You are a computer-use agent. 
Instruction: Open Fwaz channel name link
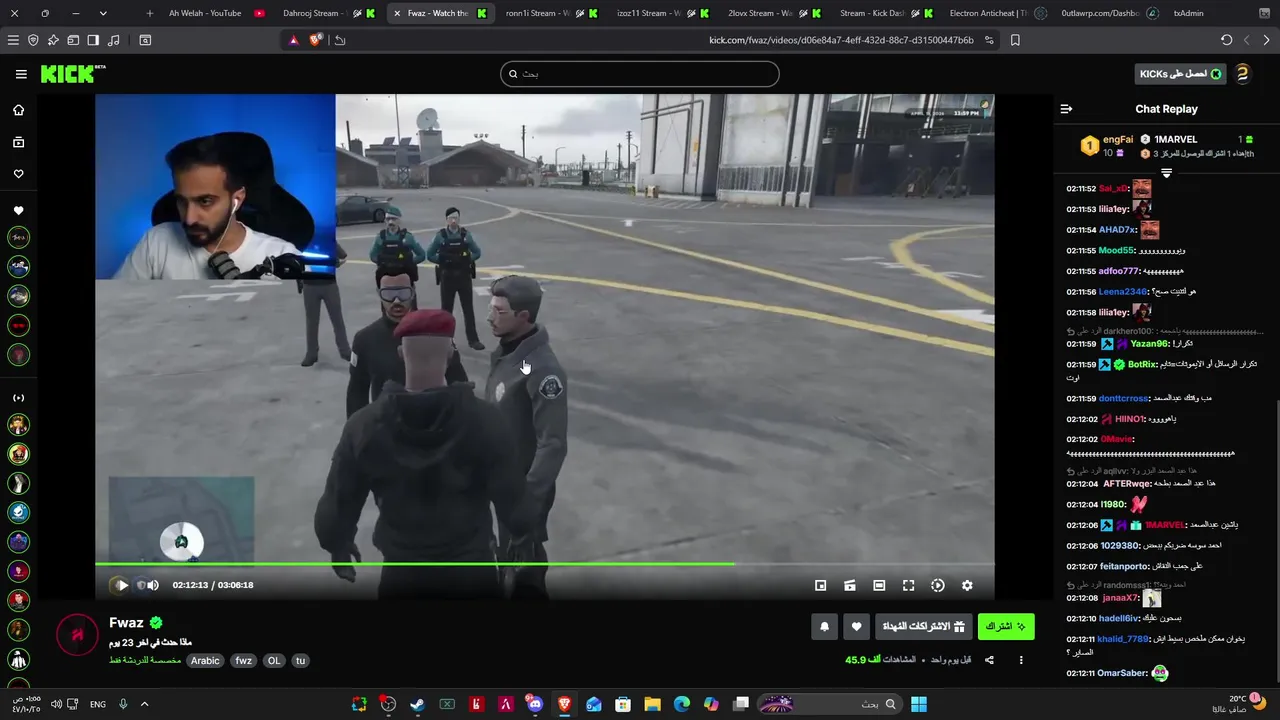pos(126,623)
